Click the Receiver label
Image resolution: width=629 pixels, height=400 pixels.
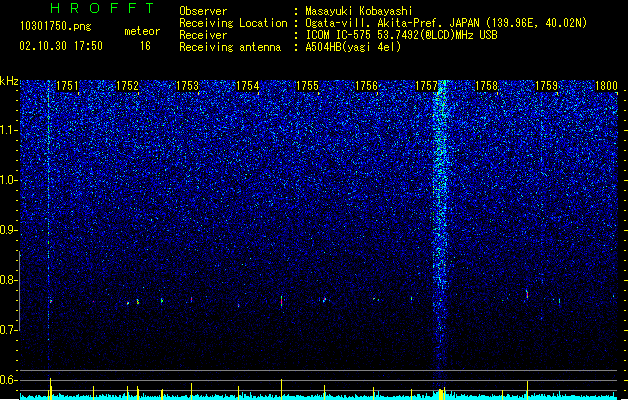tap(203, 35)
